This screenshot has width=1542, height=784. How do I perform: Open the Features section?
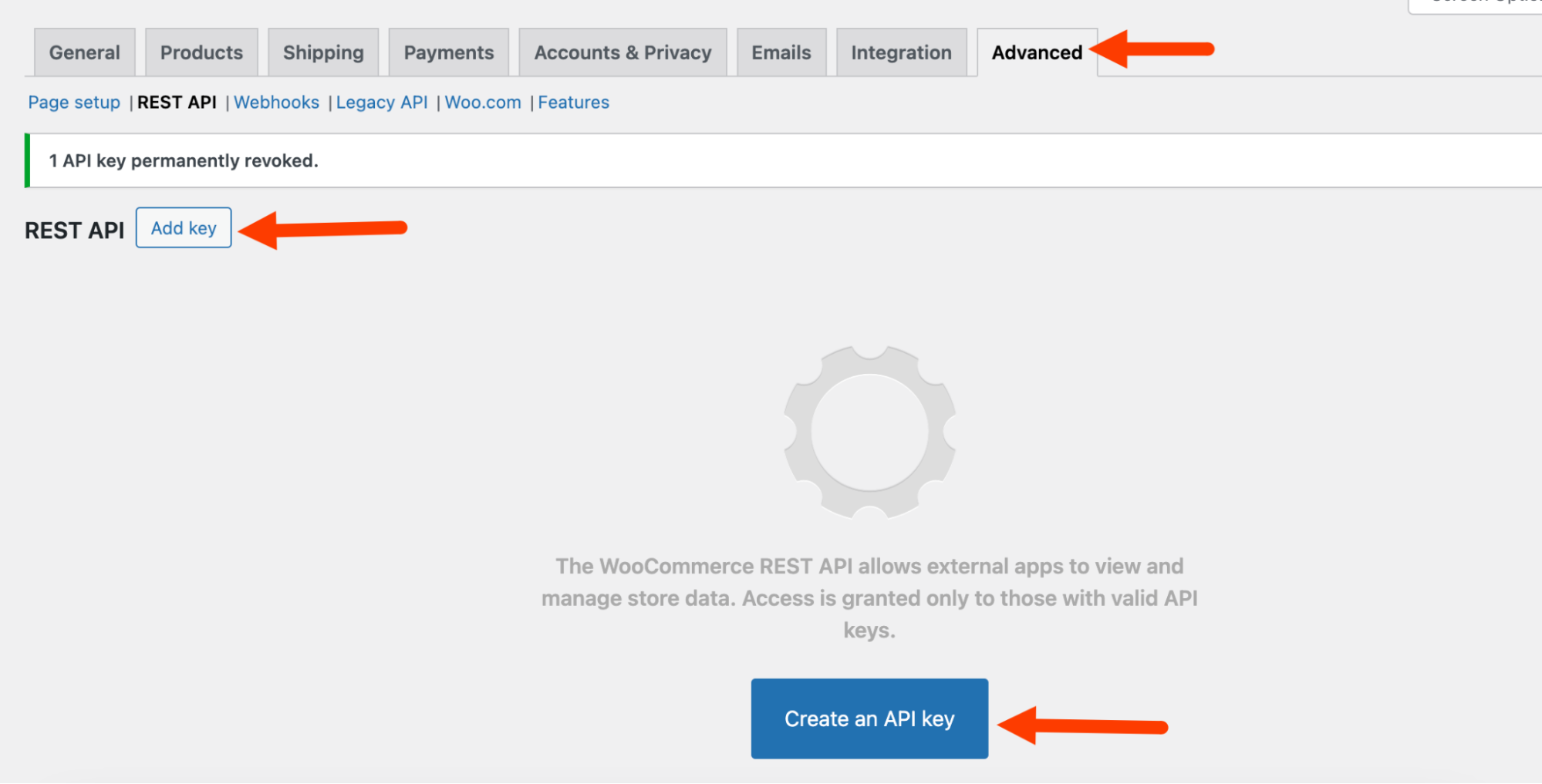coord(573,102)
